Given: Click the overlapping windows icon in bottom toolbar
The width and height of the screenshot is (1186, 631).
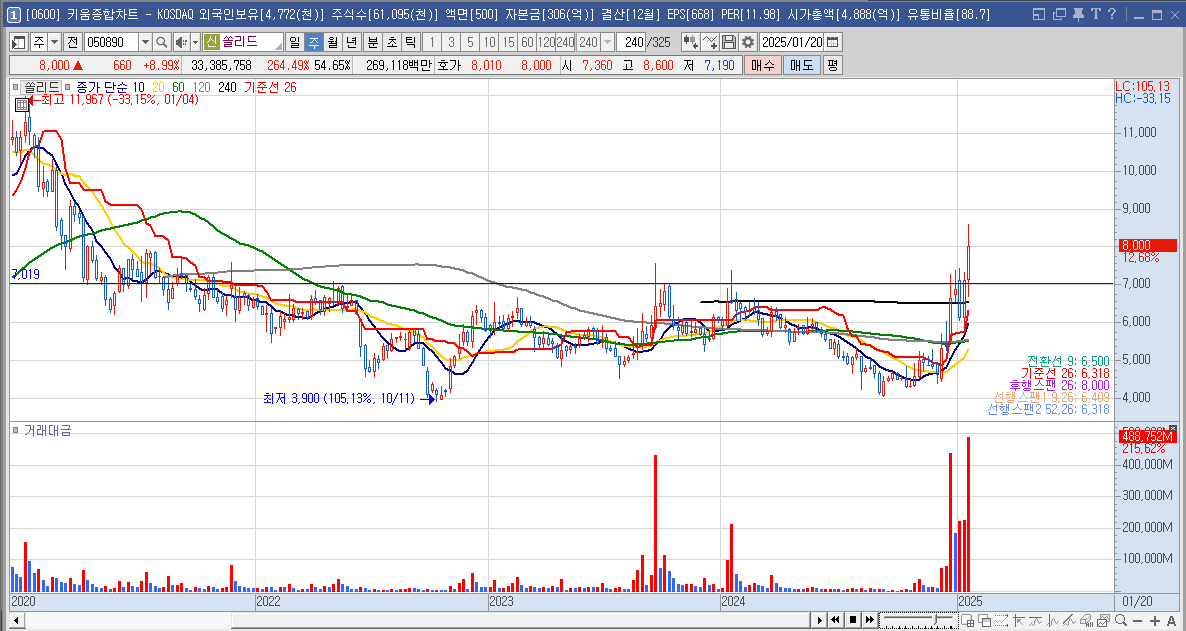Looking at the screenshot, I should pyautogui.click(x=985, y=620).
